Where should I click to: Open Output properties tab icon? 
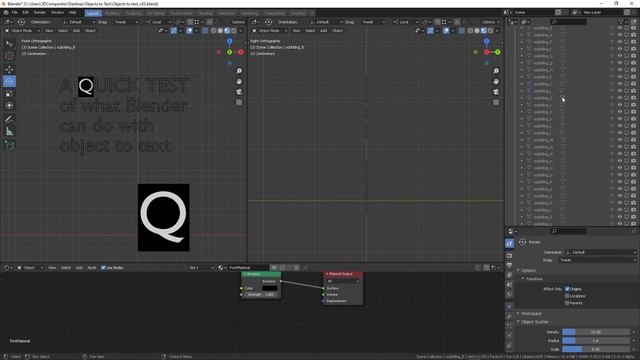coord(509,266)
